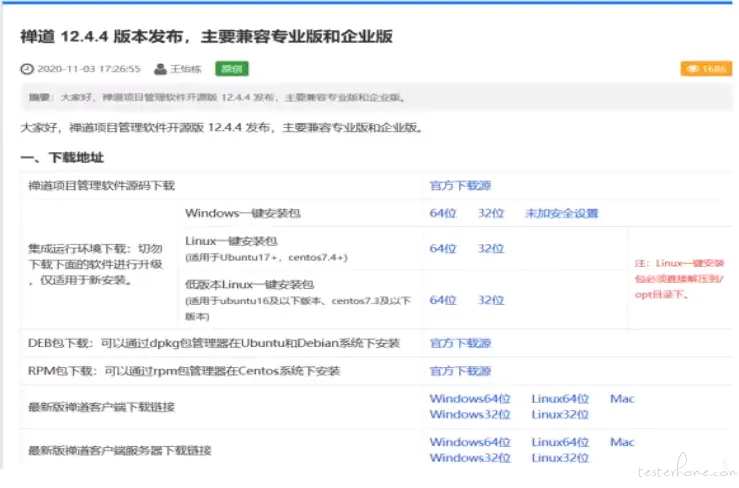Download 禅道客户端 Linux64位

click(x=560, y=399)
